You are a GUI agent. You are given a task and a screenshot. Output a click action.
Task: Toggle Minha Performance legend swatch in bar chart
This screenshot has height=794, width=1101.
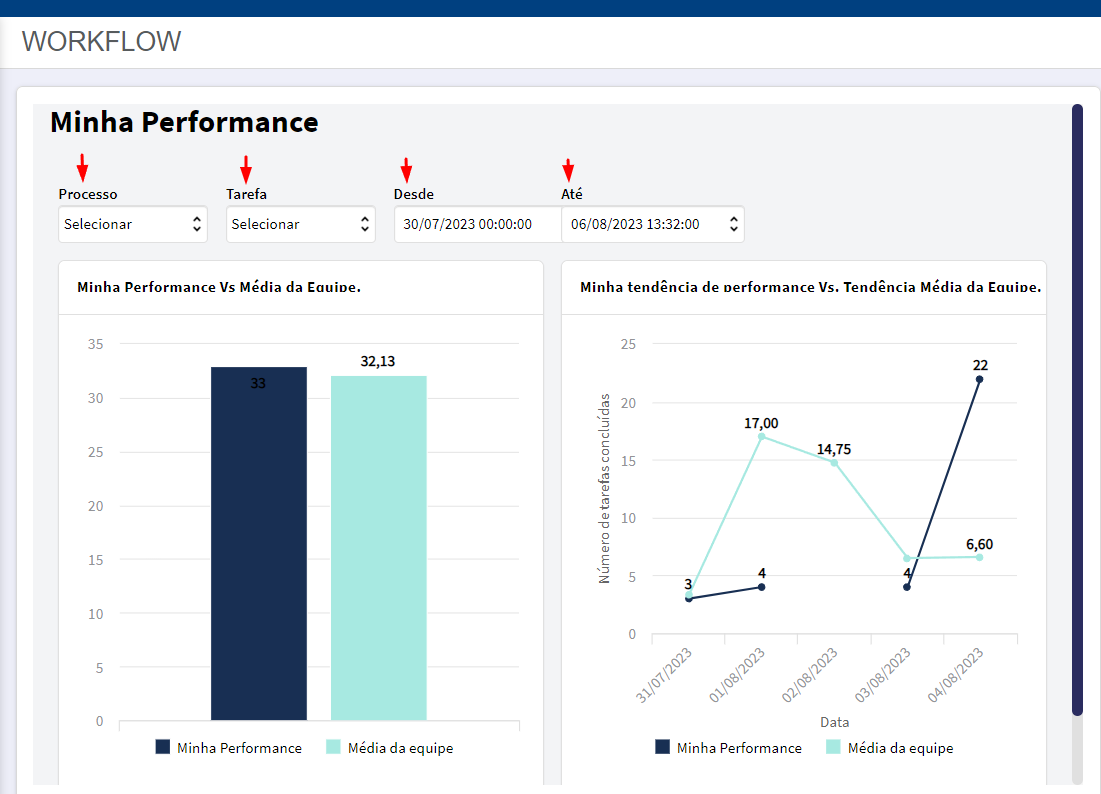pos(163,747)
